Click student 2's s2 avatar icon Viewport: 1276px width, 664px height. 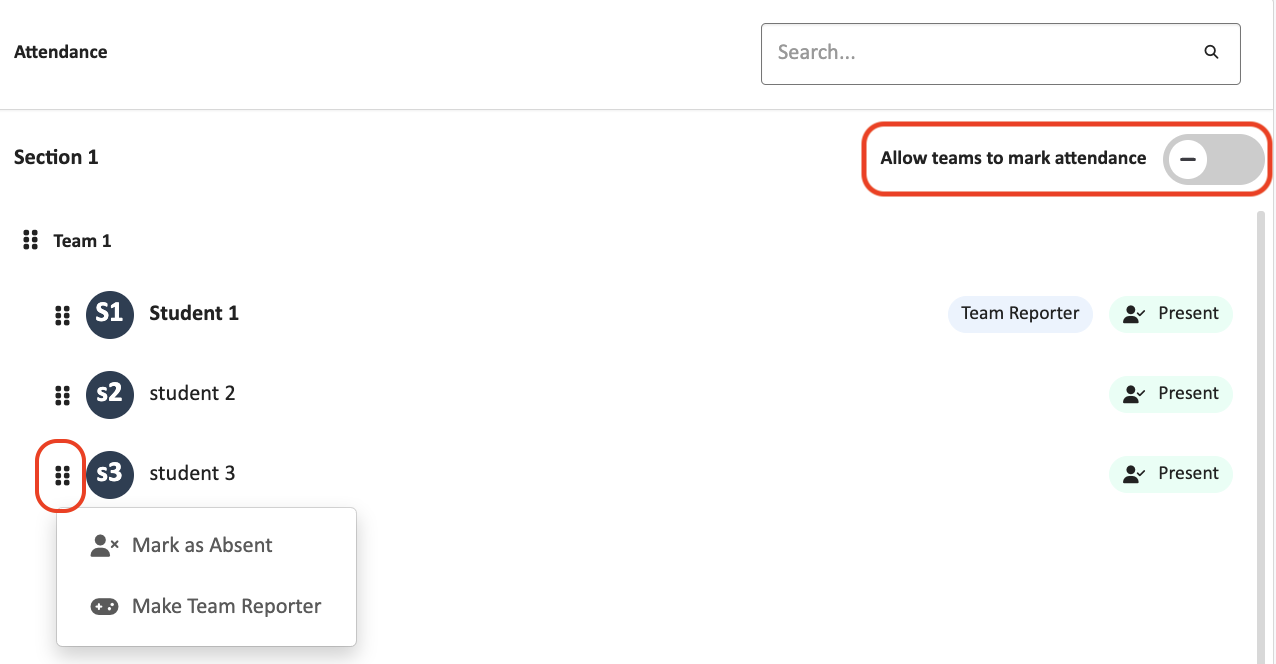click(110, 394)
